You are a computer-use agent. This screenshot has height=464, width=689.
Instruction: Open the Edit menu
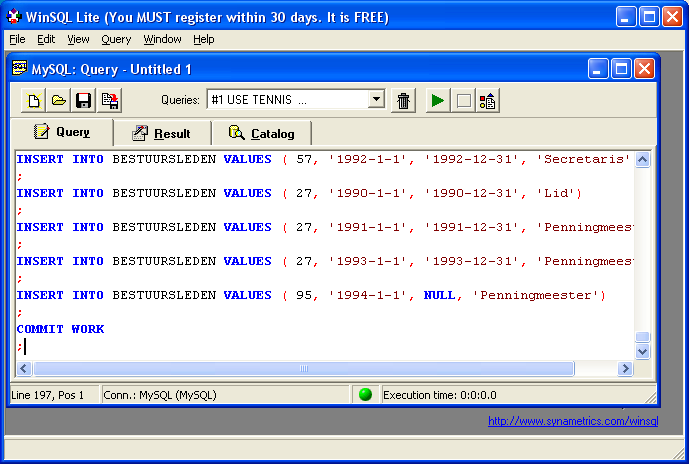(x=46, y=40)
